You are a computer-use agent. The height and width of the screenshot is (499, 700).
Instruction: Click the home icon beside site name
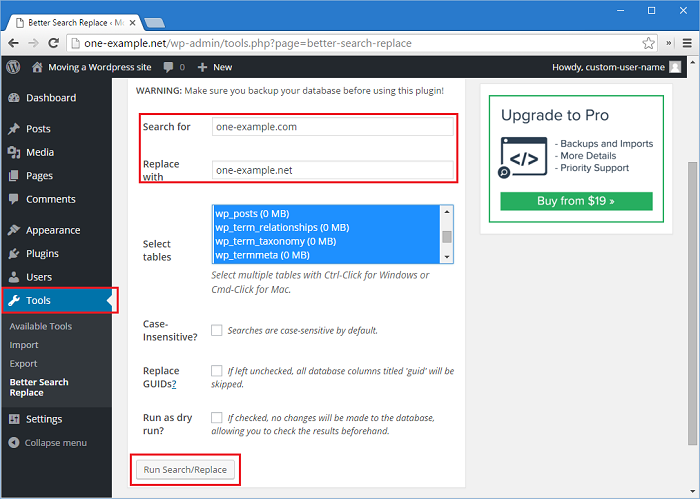(37, 67)
